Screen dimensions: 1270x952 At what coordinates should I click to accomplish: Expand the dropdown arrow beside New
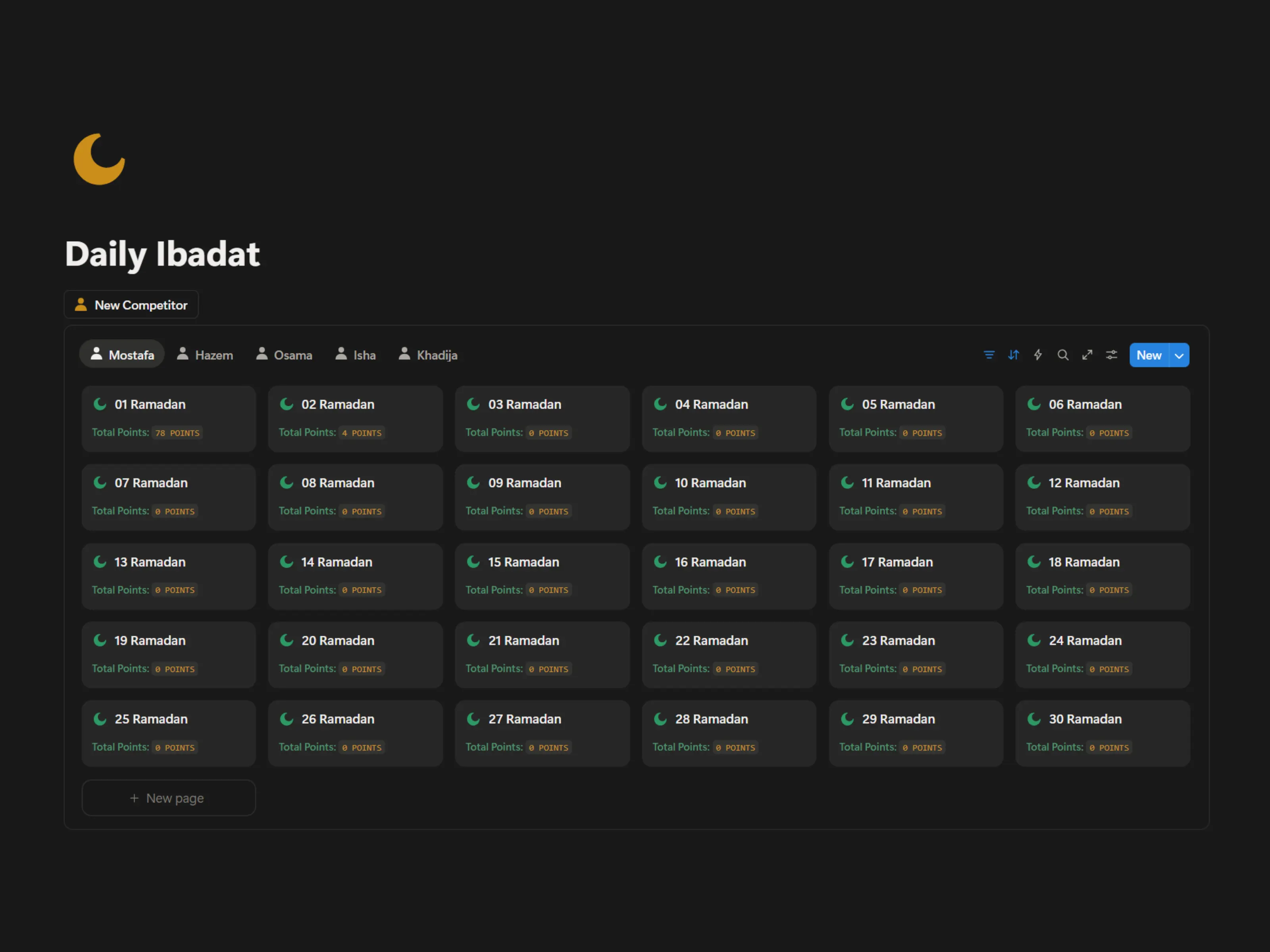click(x=1179, y=356)
